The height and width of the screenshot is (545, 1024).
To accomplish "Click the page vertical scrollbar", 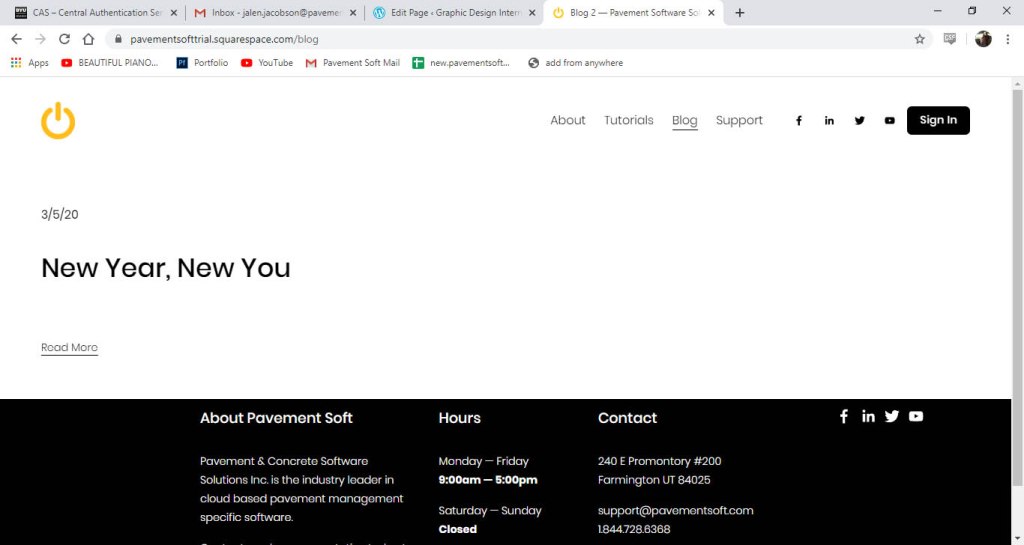I will (x=1017, y=250).
